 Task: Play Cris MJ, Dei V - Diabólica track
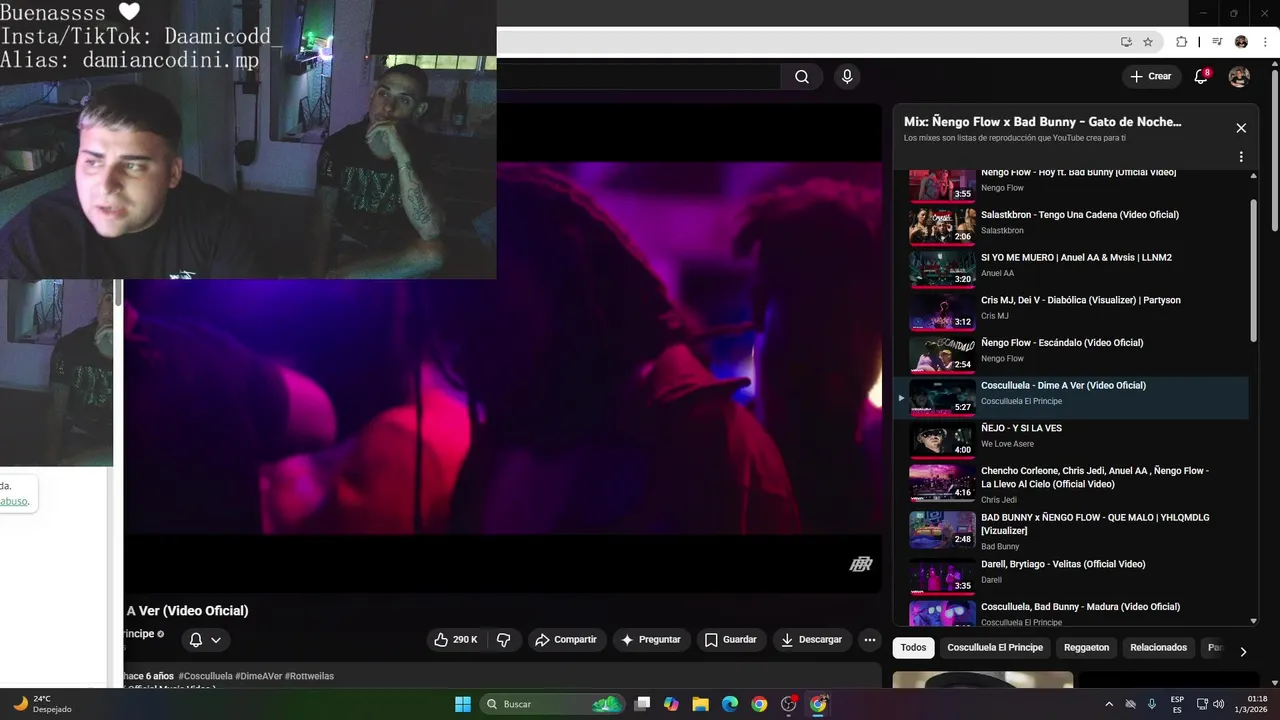[x=1070, y=312]
